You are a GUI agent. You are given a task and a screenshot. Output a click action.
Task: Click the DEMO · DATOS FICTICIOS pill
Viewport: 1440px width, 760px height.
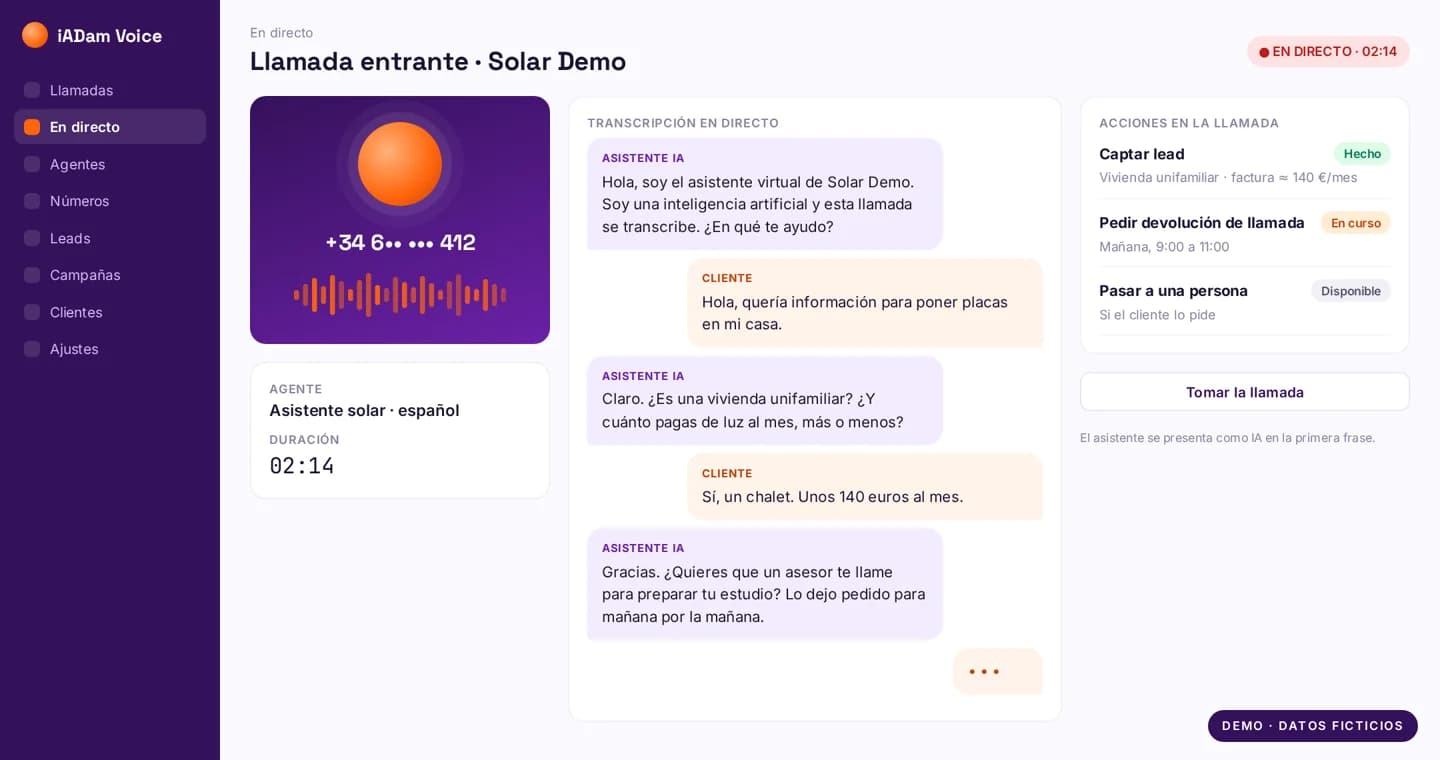click(1313, 726)
